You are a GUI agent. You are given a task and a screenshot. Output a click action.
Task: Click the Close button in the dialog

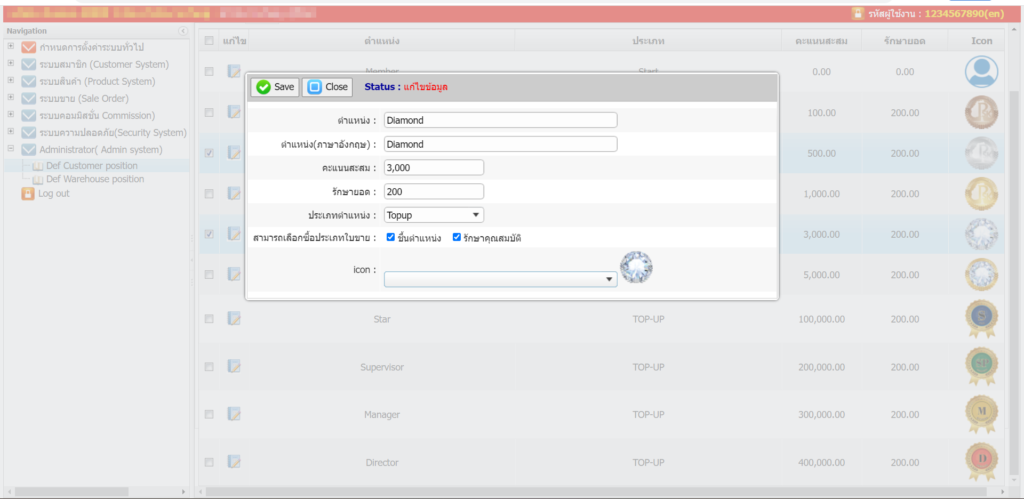coord(328,87)
